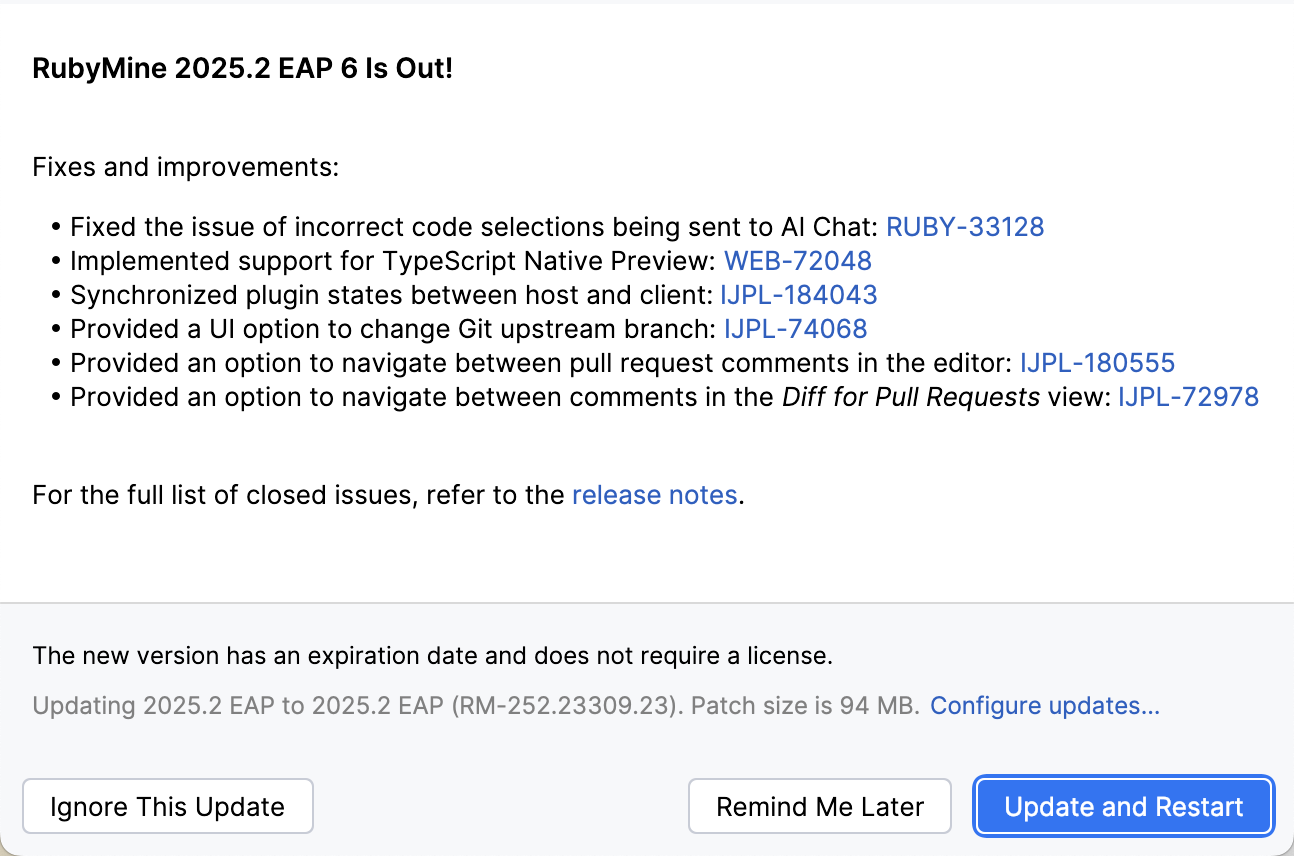Postpone the update notification
The width and height of the screenshot is (1294, 856).
[819, 806]
